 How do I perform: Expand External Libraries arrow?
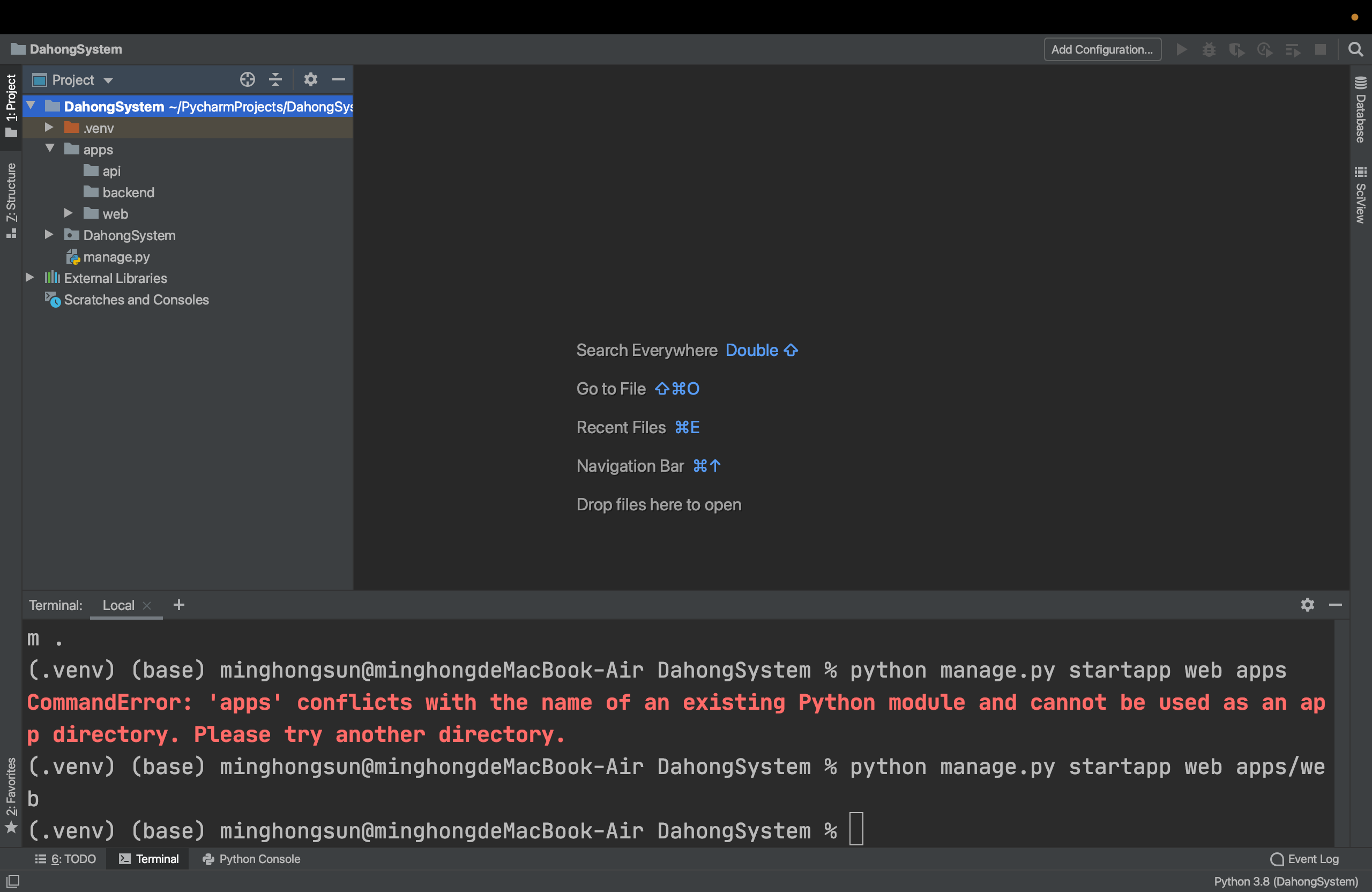tap(30, 278)
